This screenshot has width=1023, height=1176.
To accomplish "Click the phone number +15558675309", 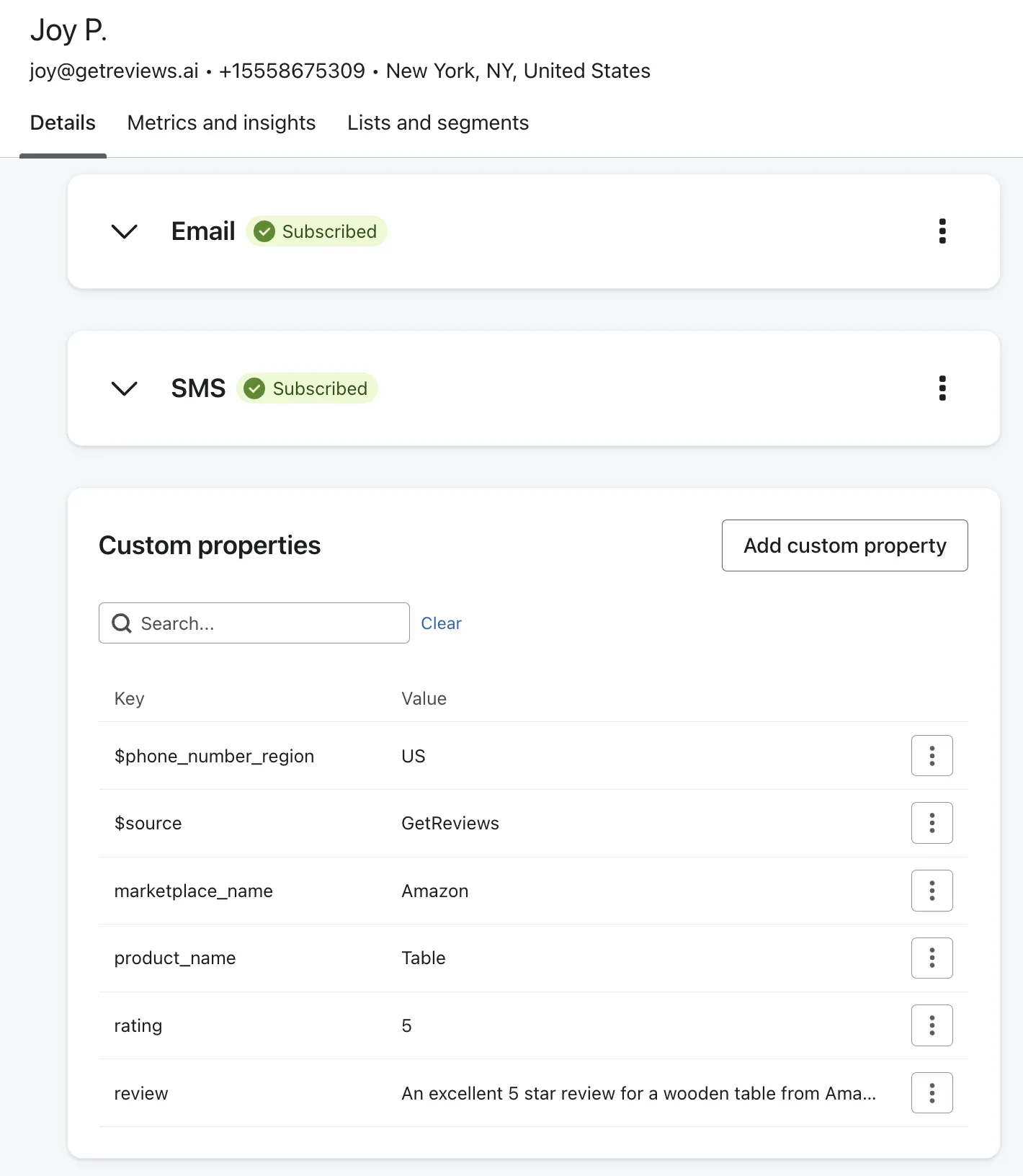I will [292, 71].
